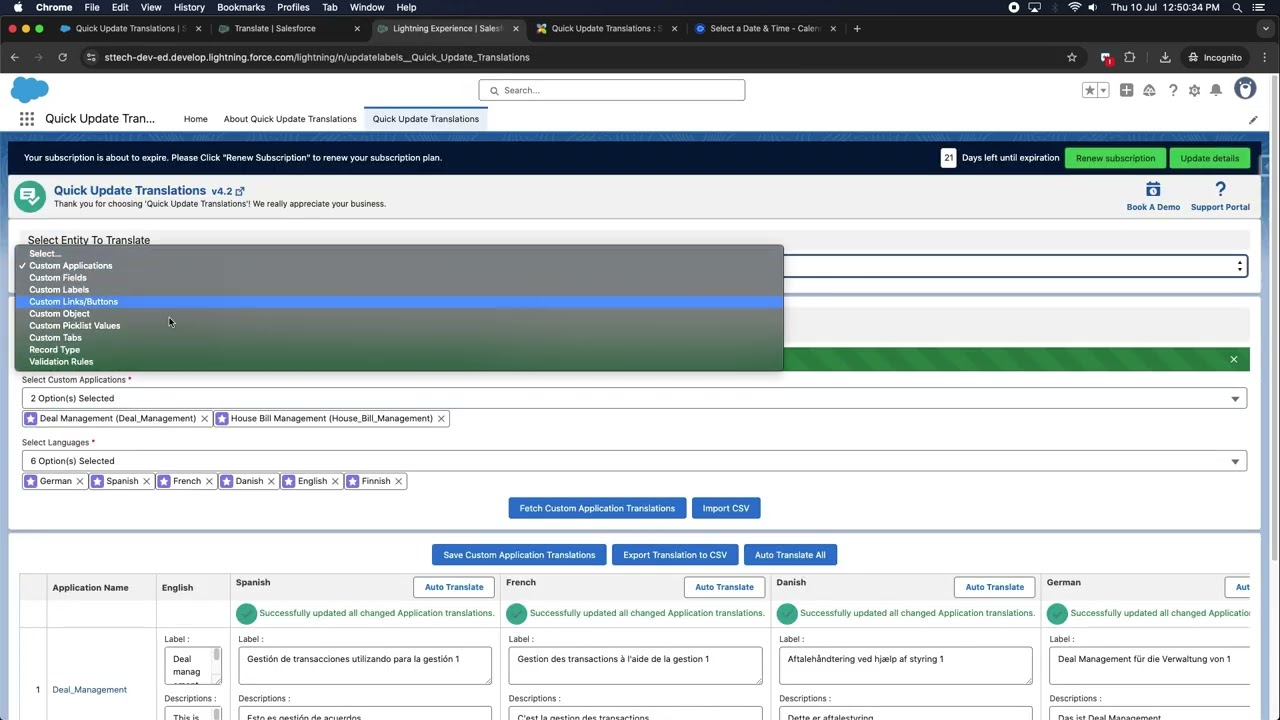Auto Translate the Danish column
Screen dimensions: 1280x720
[995, 587]
